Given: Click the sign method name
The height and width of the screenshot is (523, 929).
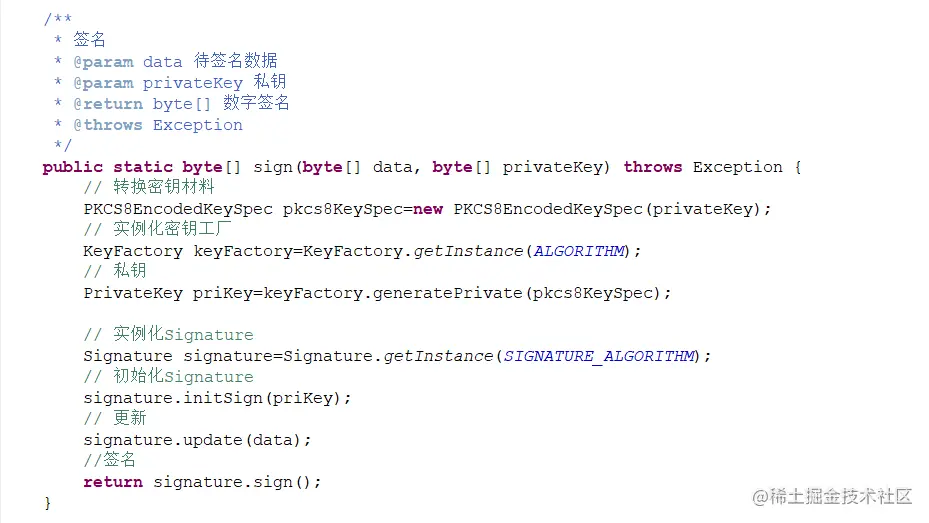Looking at the screenshot, I should [x=273, y=168].
